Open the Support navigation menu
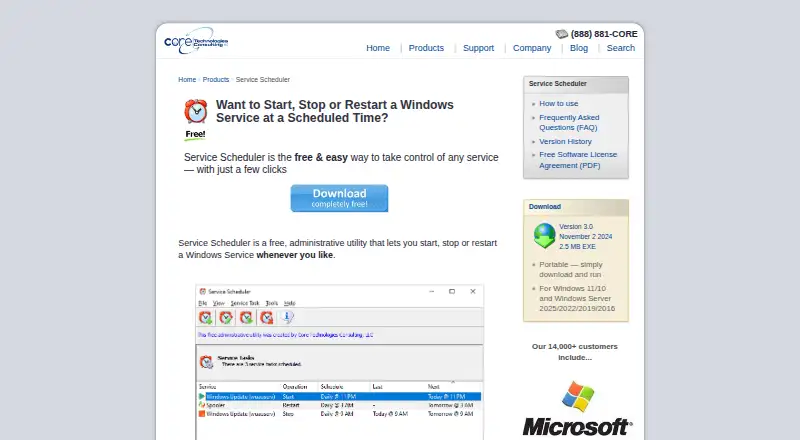The image size is (800, 440). (478, 48)
